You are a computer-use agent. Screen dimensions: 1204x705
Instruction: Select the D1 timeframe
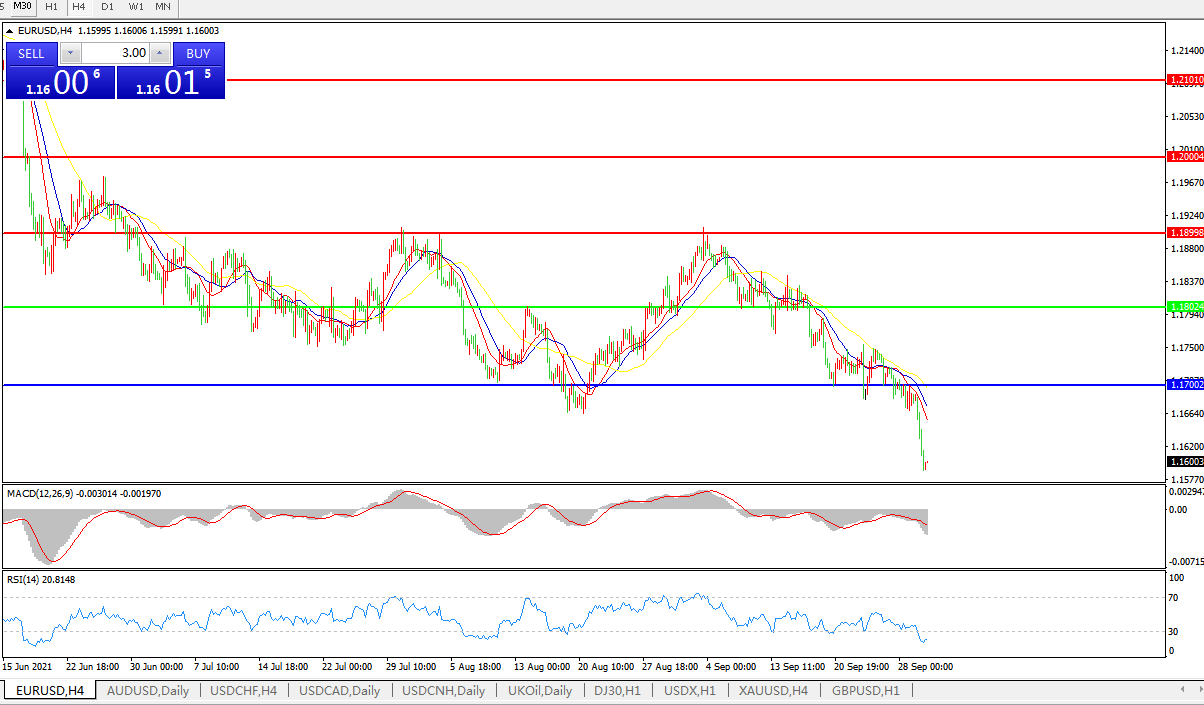[107, 6]
